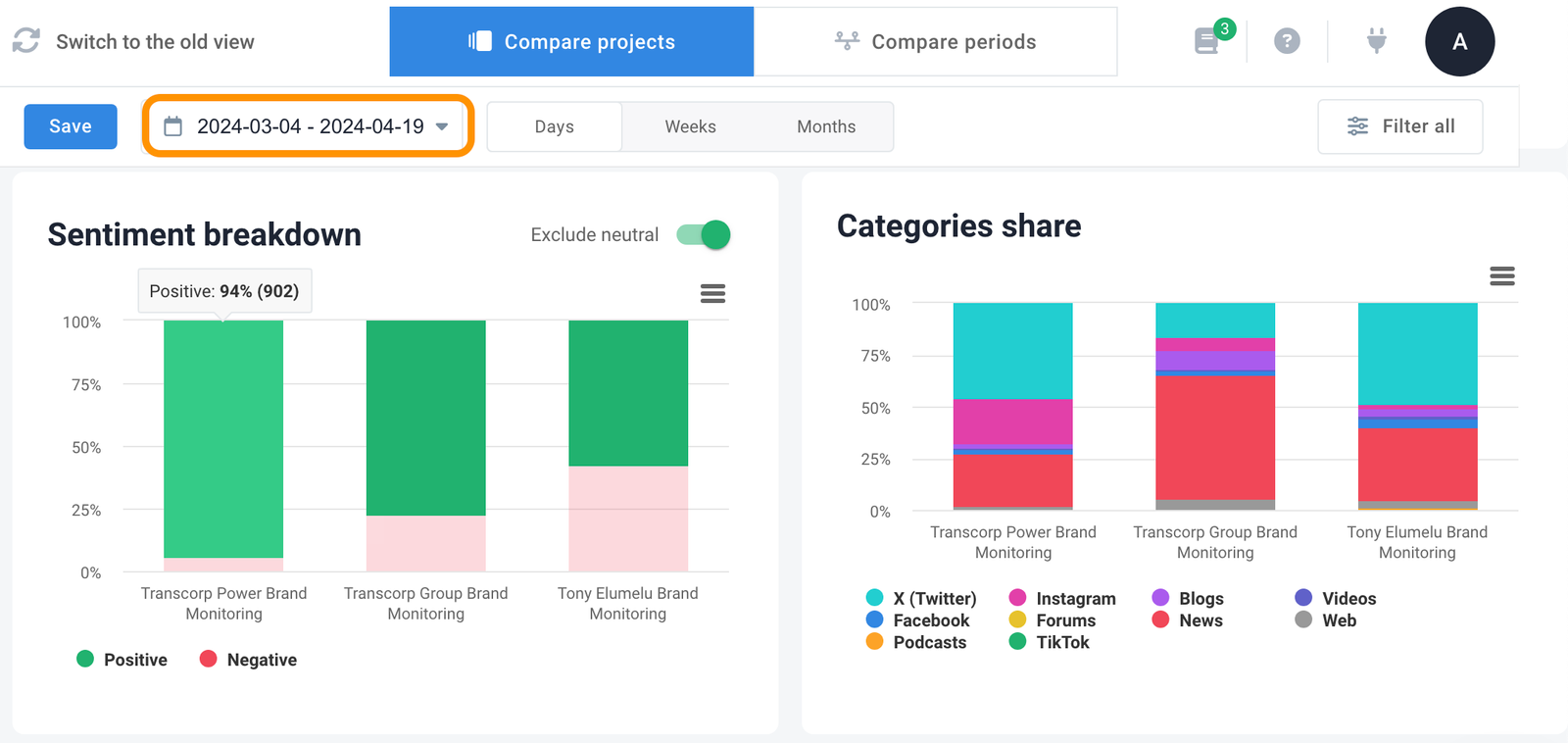Toggle Videos legend item
This screenshot has width=1568, height=743.
tap(1336, 598)
